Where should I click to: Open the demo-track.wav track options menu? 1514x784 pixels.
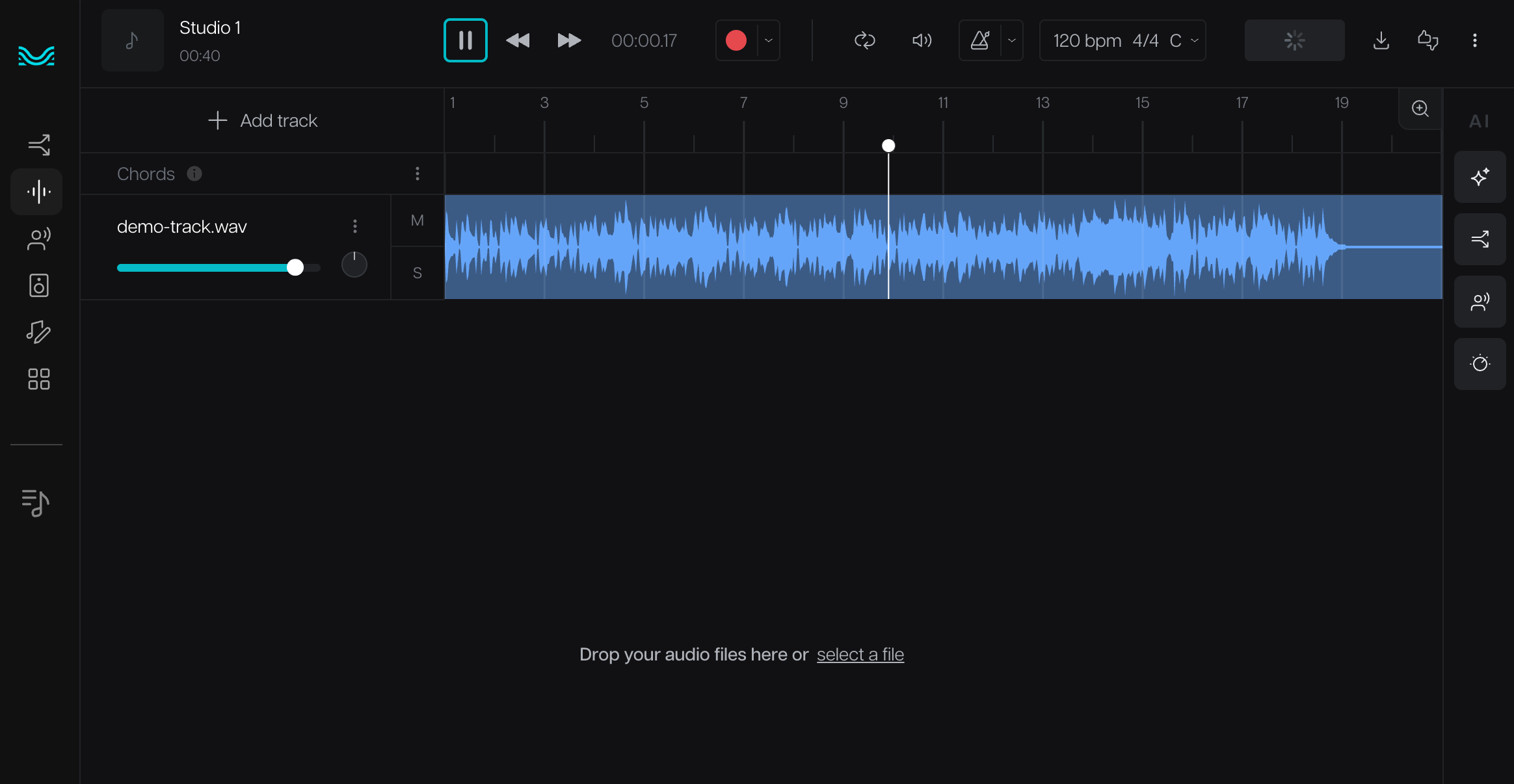(x=354, y=226)
